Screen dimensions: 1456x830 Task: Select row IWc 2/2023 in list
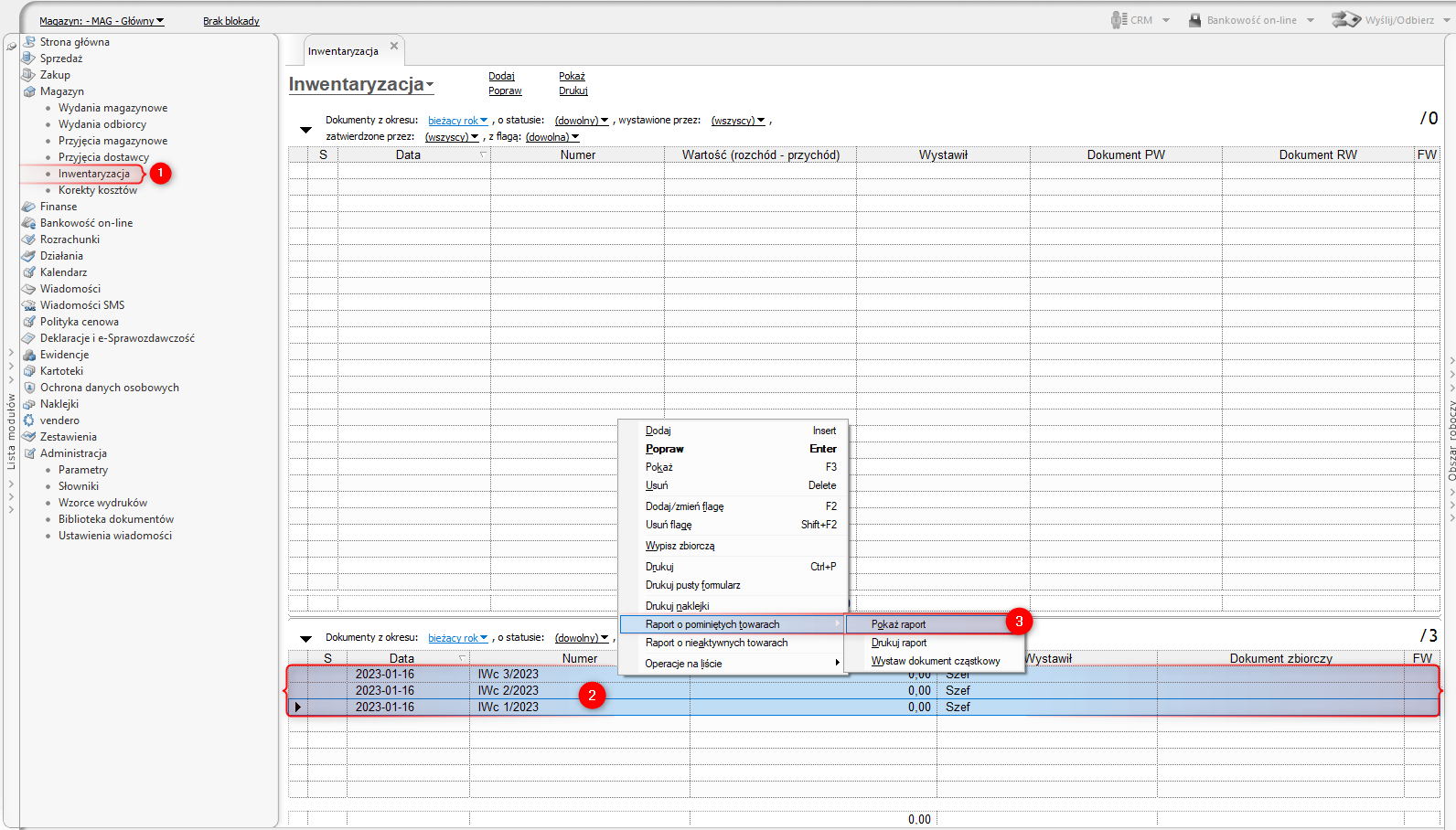coord(508,691)
